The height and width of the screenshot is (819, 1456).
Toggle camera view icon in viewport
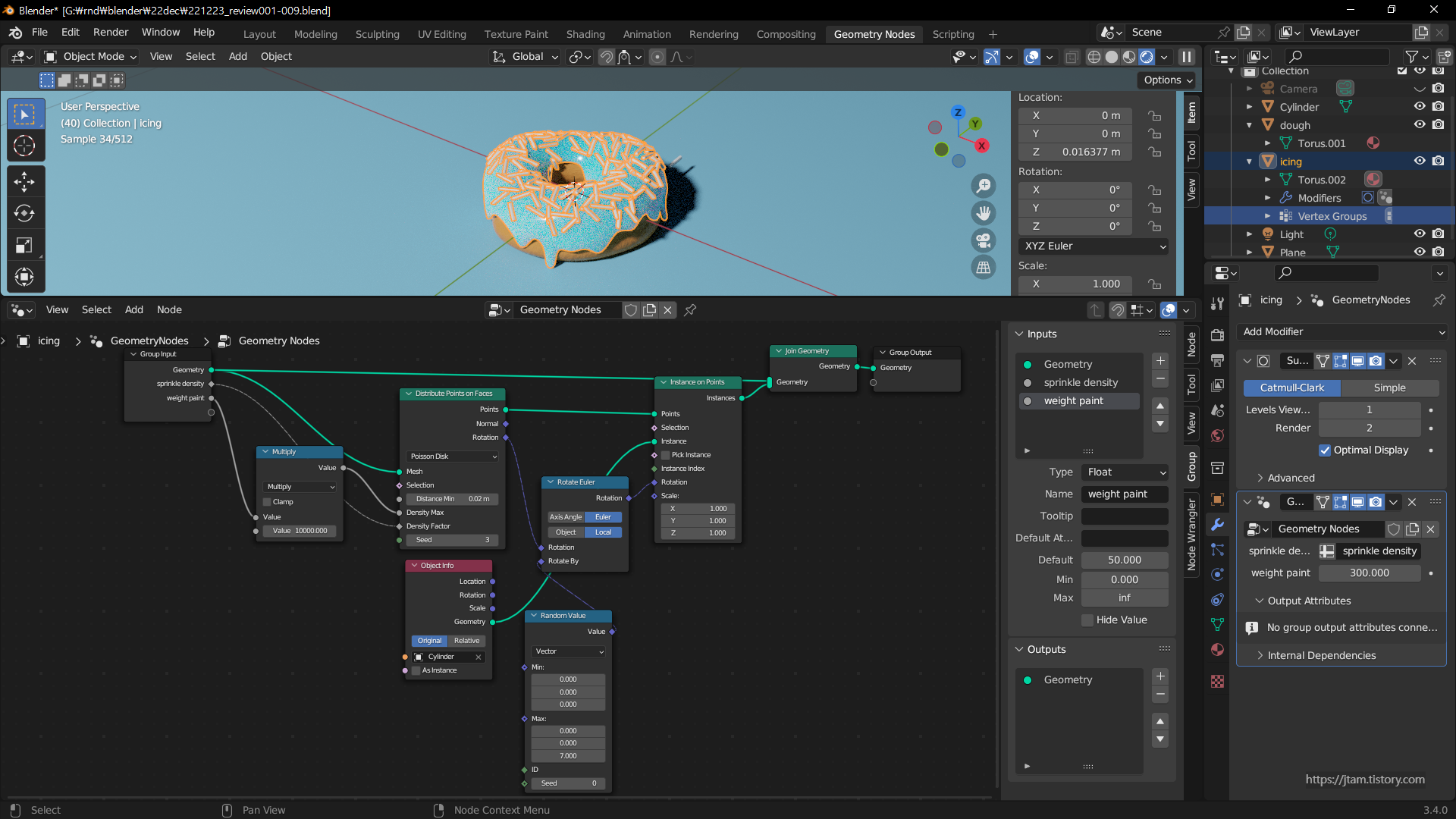pyautogui.click(x=984, y=240)
